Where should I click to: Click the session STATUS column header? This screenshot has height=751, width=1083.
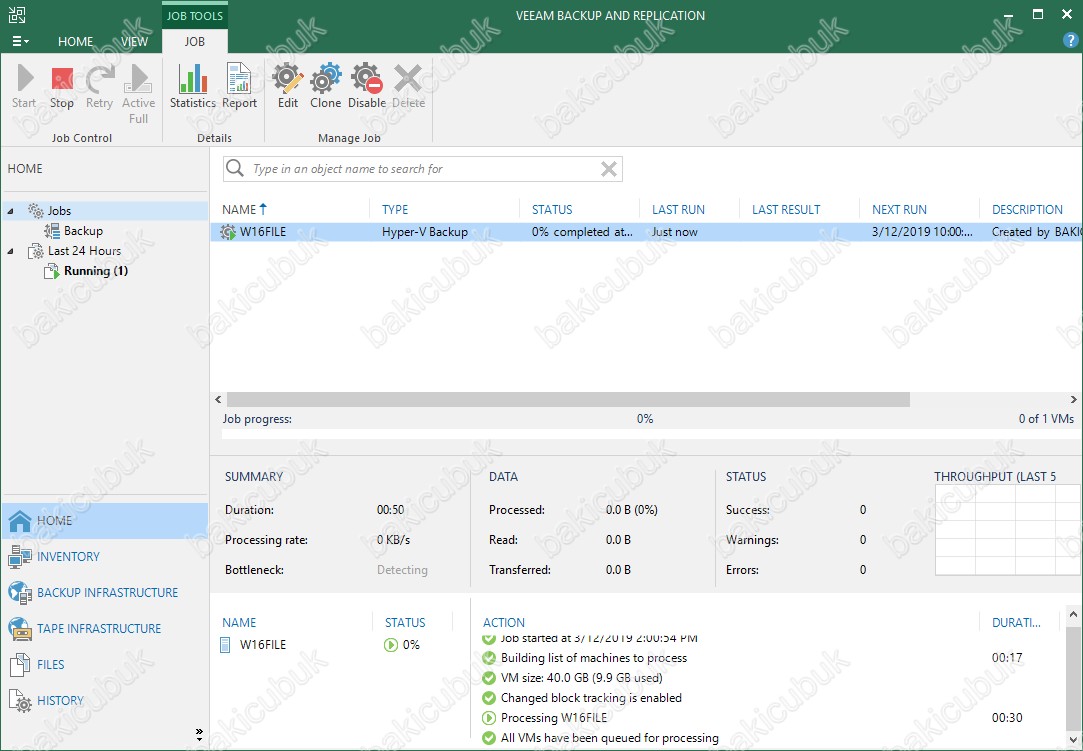(405, 622)
